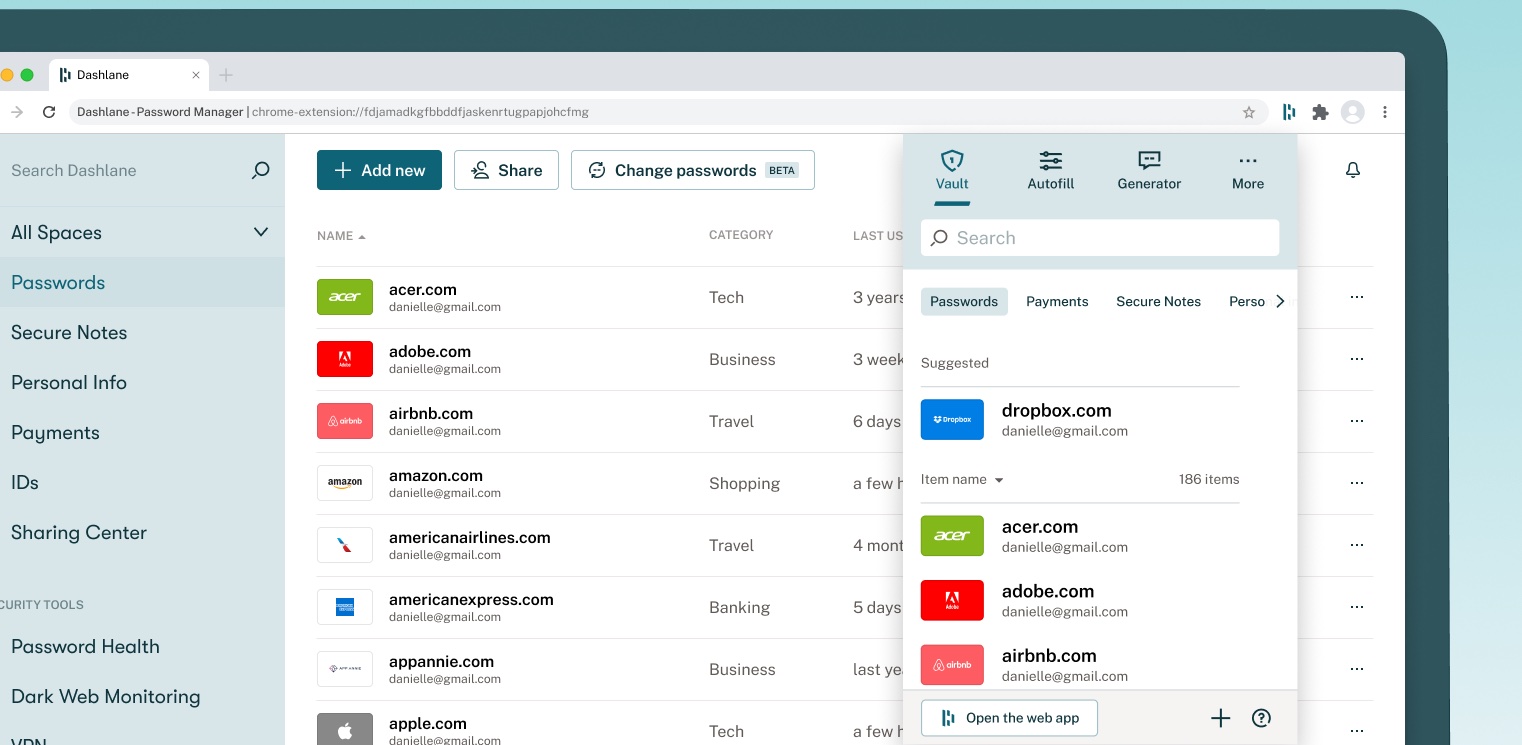Bookmark the page with the star icon
Viewport: 1522px width, 745px height.
click(1249, 112)
